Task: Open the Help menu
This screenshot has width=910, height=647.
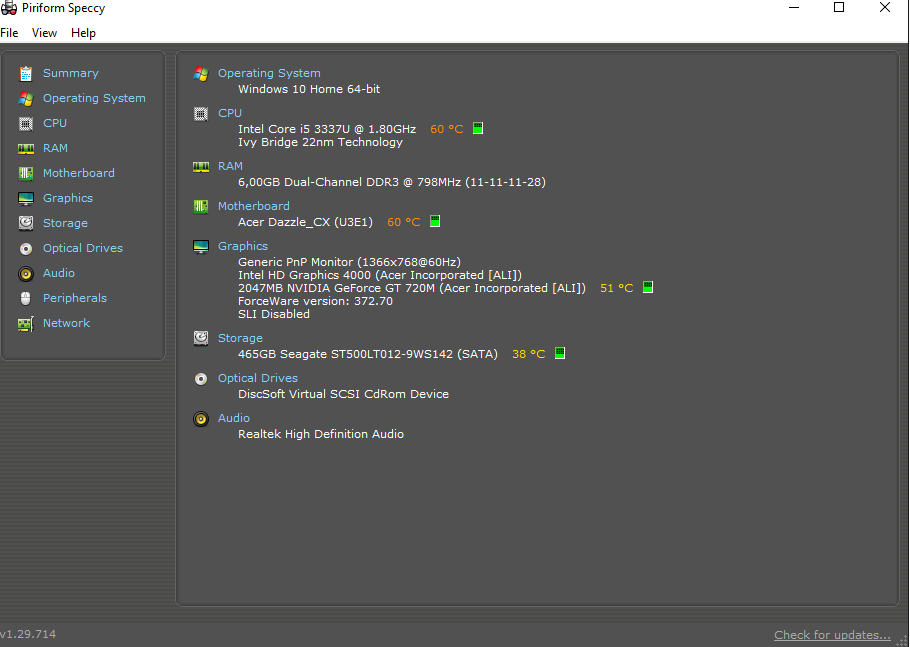Action: (x=83, y=33)
